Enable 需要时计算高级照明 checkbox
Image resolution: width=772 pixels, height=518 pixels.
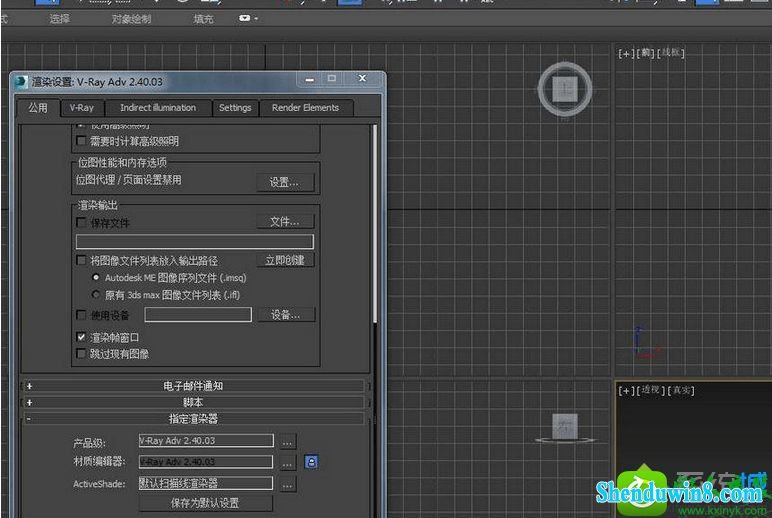coord(82,141)
